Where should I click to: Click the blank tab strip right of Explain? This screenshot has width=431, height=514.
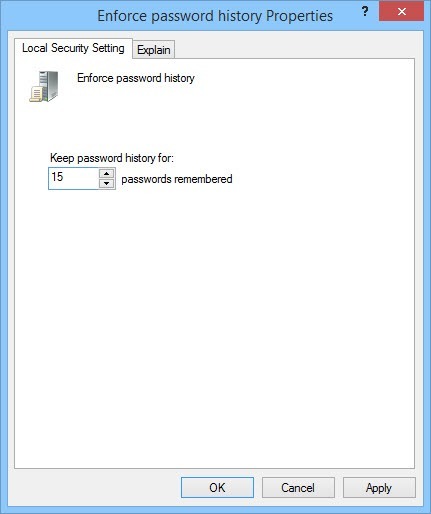293,49
